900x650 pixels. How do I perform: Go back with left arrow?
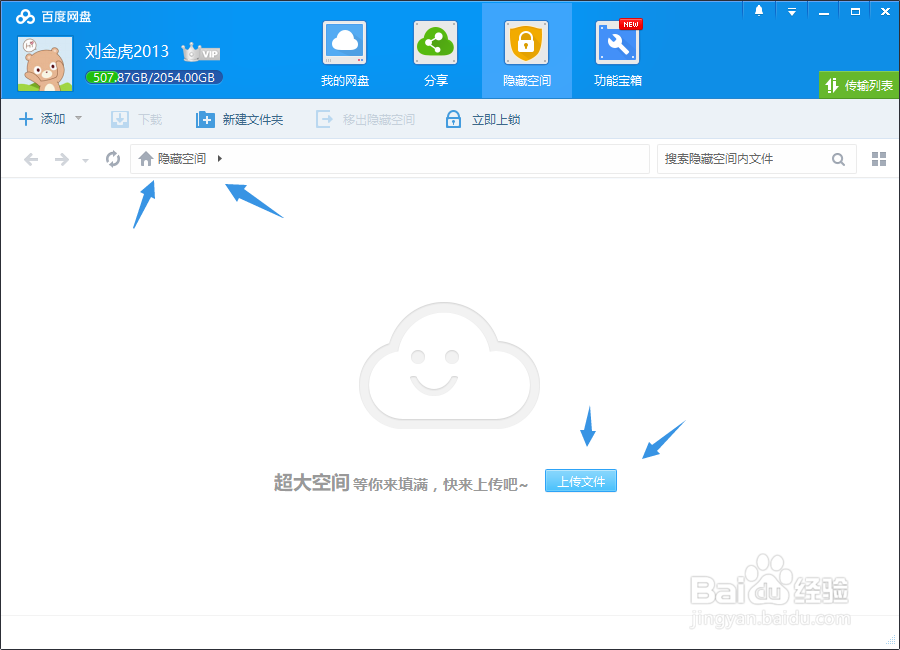click(31, 159)
